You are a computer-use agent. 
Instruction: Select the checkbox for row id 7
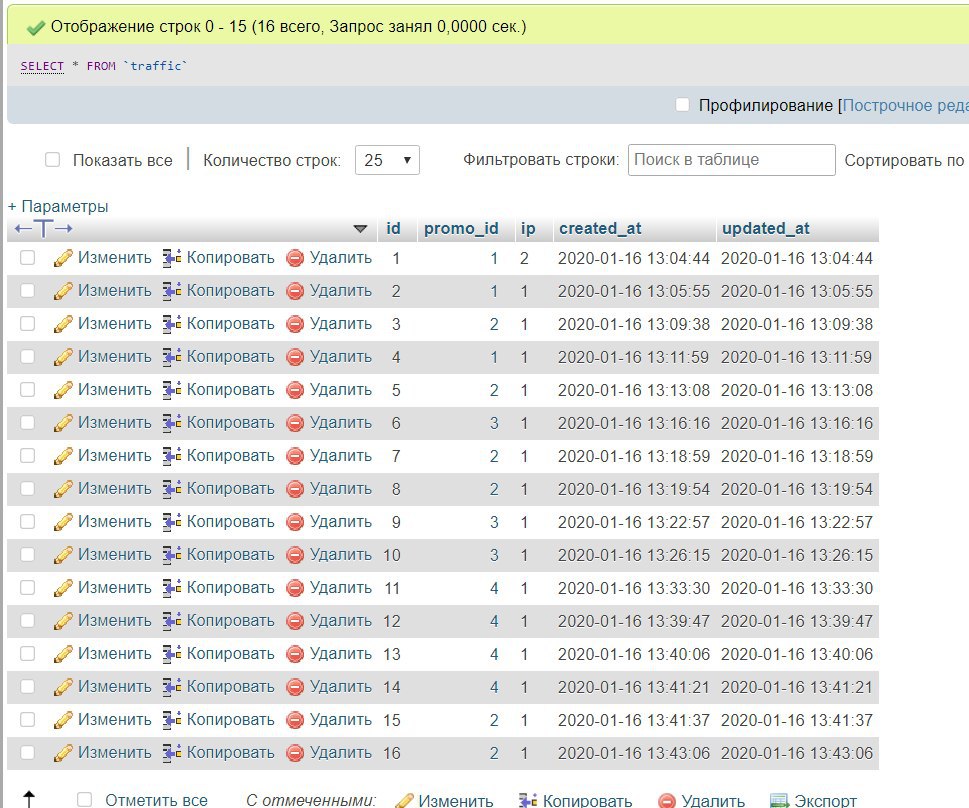click(x=28, y=456)
